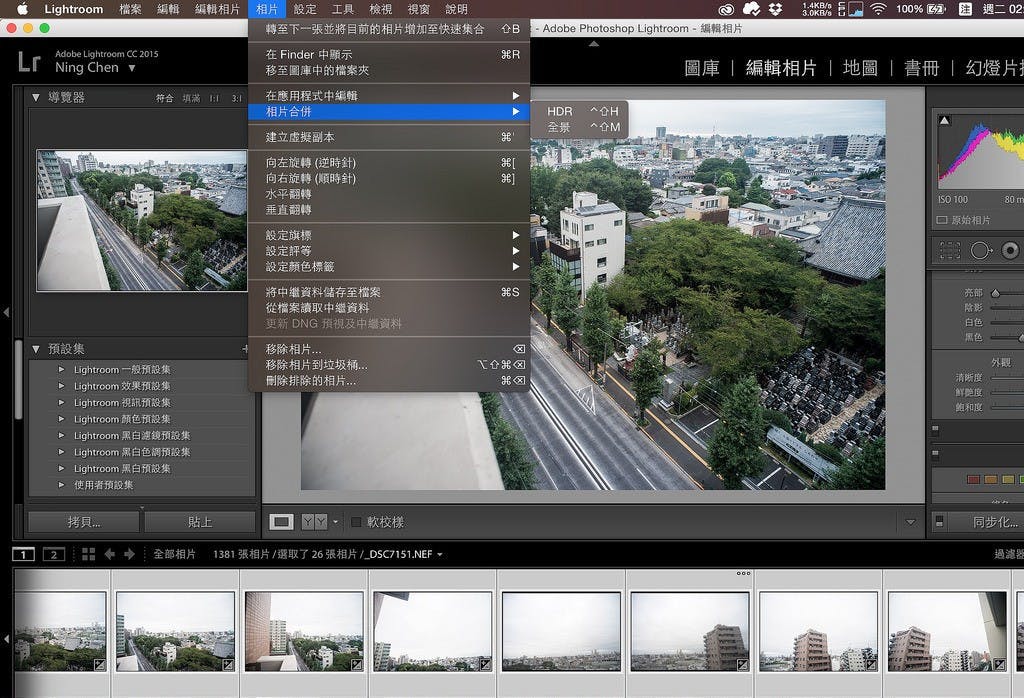1024x698 pixels.
Task: Switch to loupe view mode icon
Action: 282,521
